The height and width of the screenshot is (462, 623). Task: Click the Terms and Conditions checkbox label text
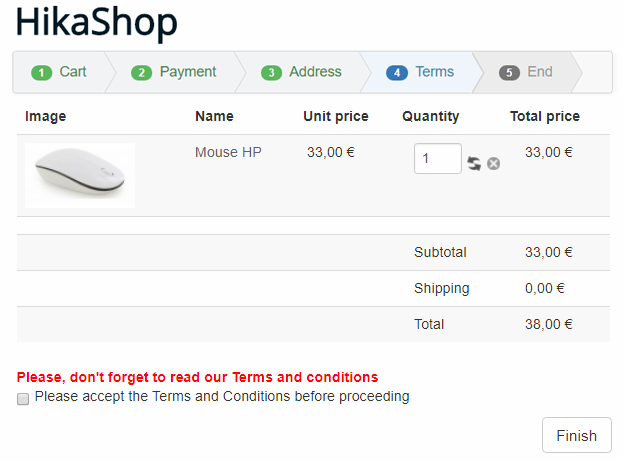222,396
